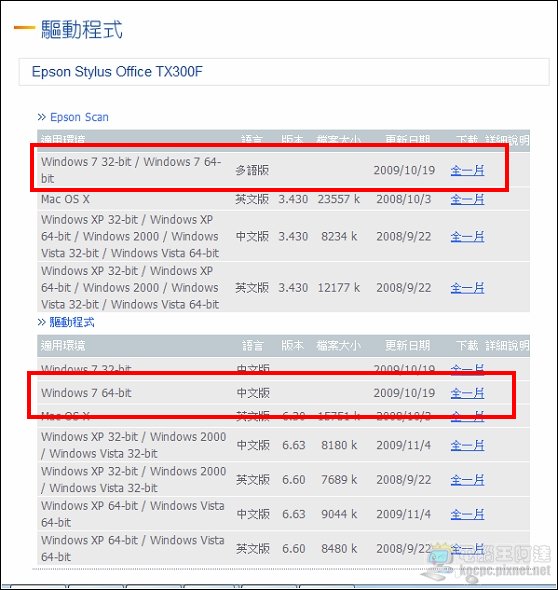Image resolution: width=558 pixels, height=590 pixels.
Task: Click the 8480 k file size
Action: point(339,549)
